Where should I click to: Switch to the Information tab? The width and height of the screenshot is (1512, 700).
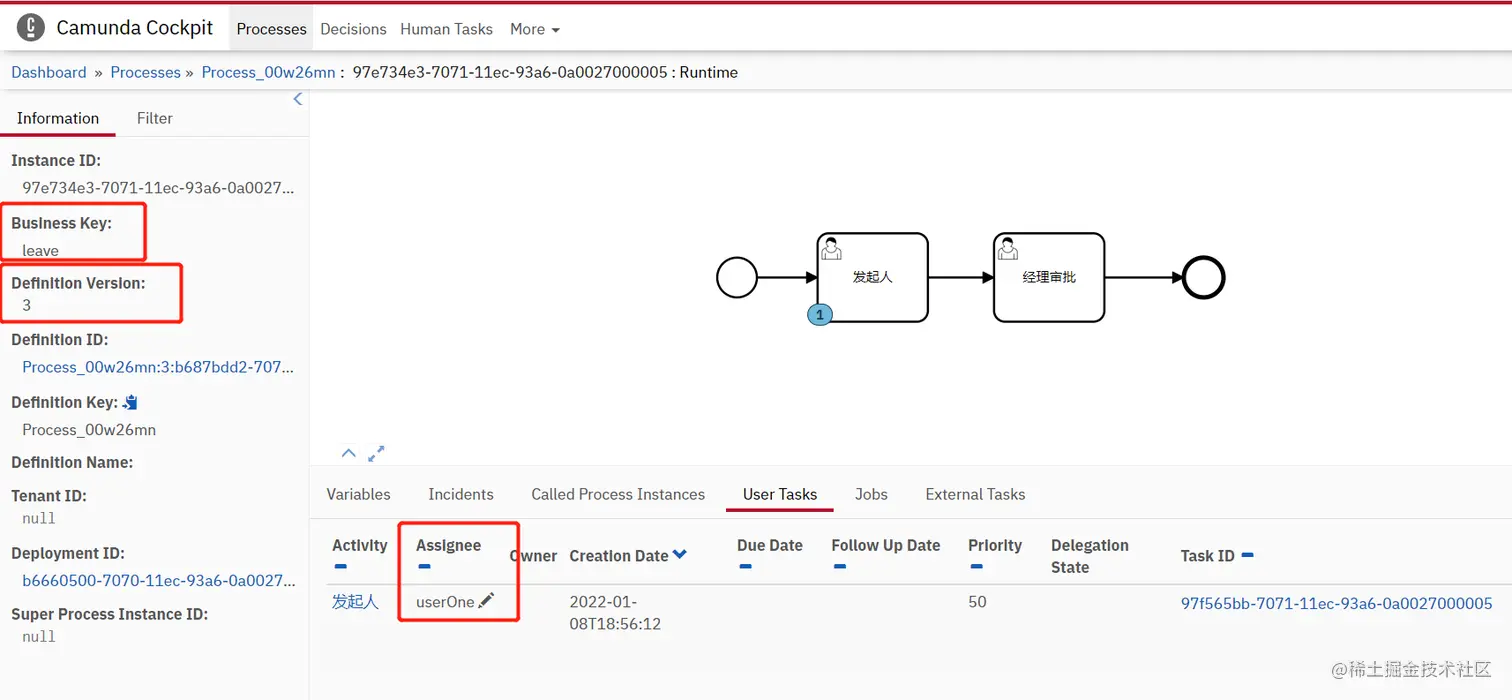[x=58, y=118]
